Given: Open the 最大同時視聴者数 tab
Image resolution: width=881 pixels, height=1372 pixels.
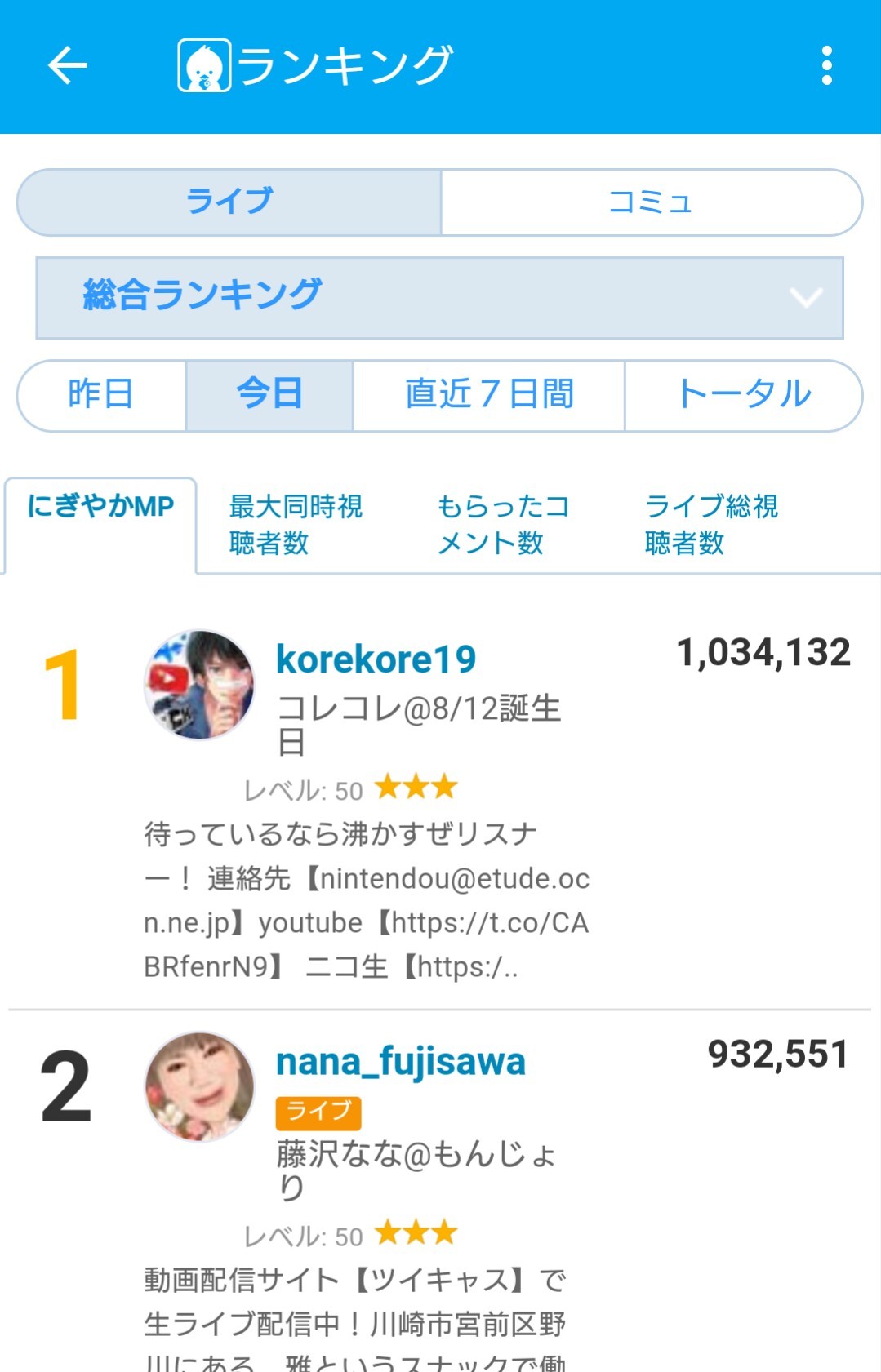Looking at the screenshot, I should [x=296, y=525].
